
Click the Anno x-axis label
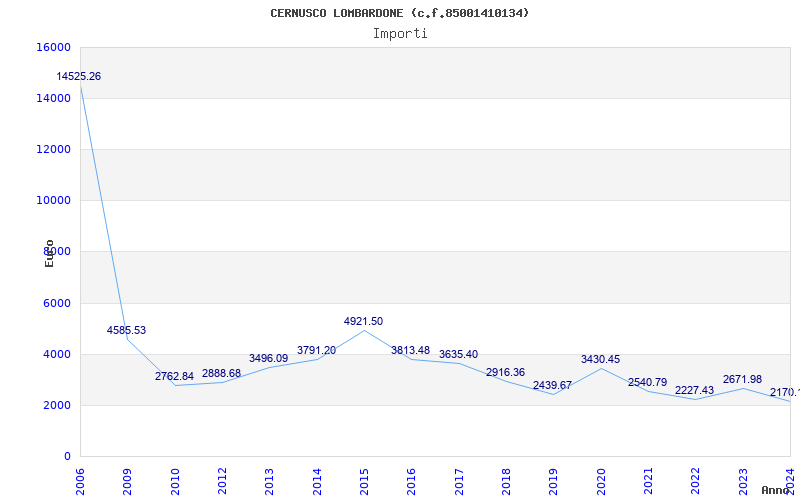pos(775,490)
